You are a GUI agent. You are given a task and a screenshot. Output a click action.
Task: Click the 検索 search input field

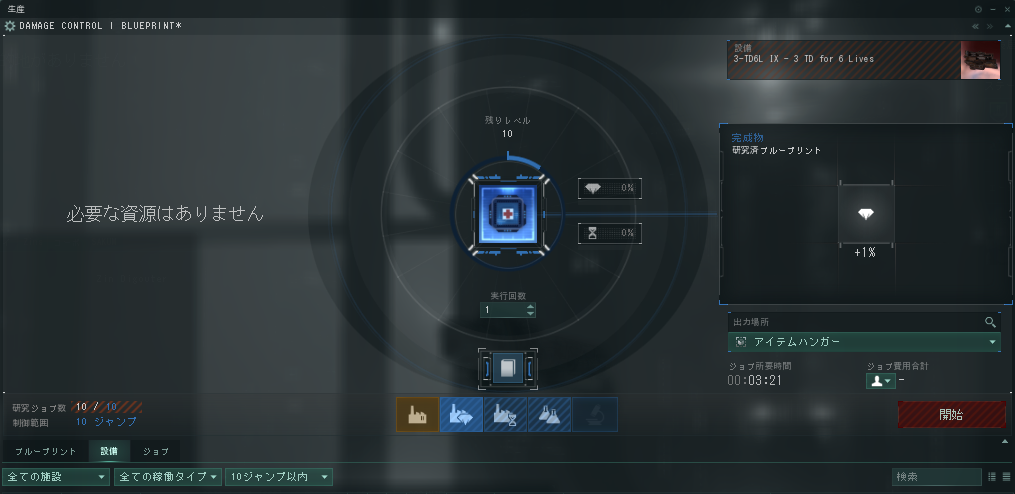coord(937,477)
